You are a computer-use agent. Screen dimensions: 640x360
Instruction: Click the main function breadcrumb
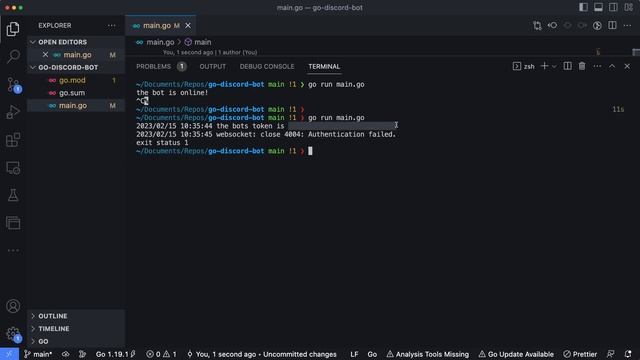click(198, 42)
